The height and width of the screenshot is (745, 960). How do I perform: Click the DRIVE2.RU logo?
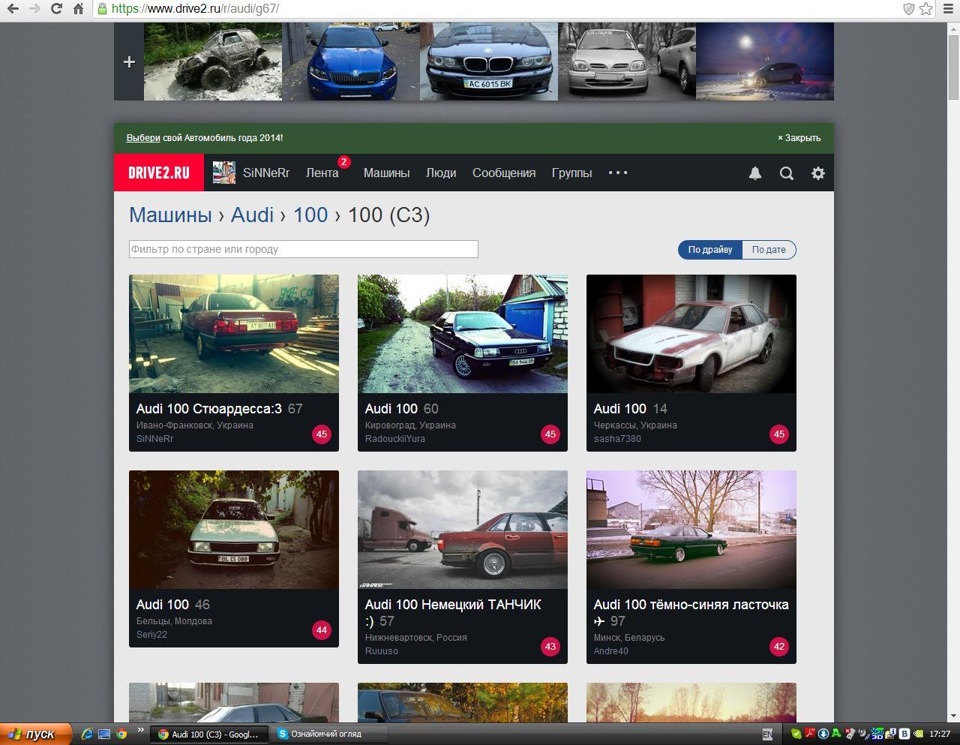[x=159, y=173]
